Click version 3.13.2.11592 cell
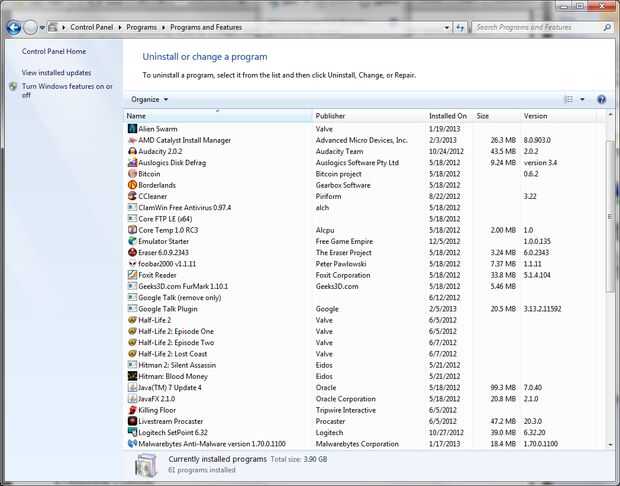The height and width of the screenshot is (486, 620). tap(542, 309)
